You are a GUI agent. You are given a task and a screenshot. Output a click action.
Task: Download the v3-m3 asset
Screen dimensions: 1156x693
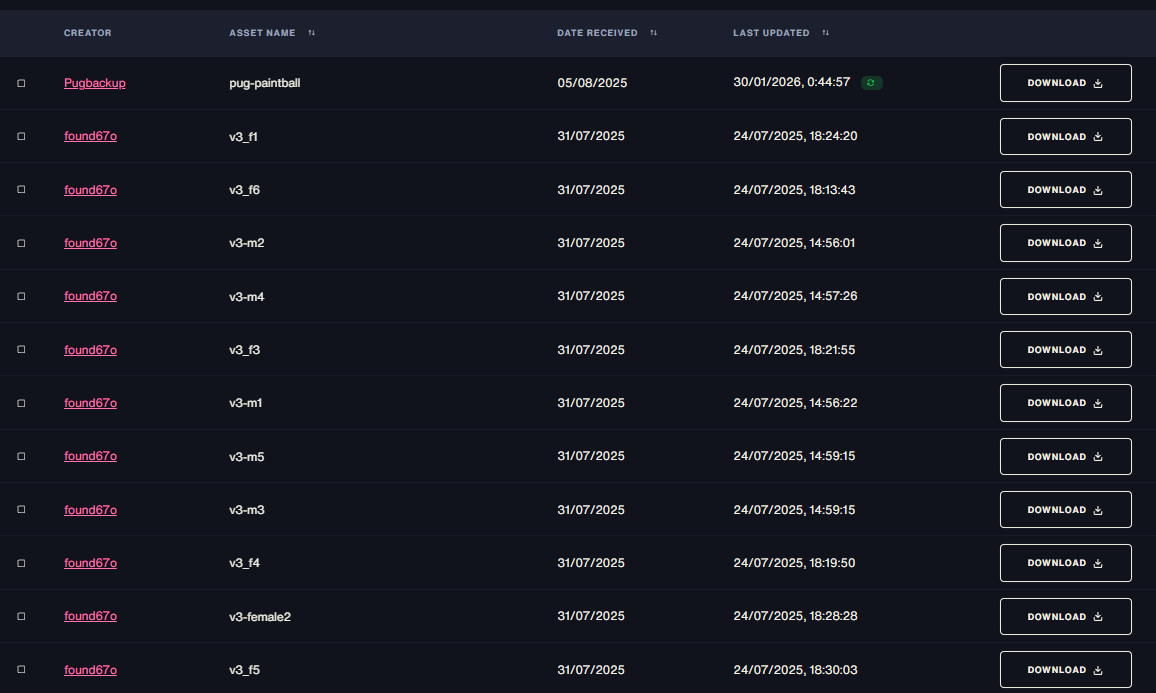[x=1065, y=509]
